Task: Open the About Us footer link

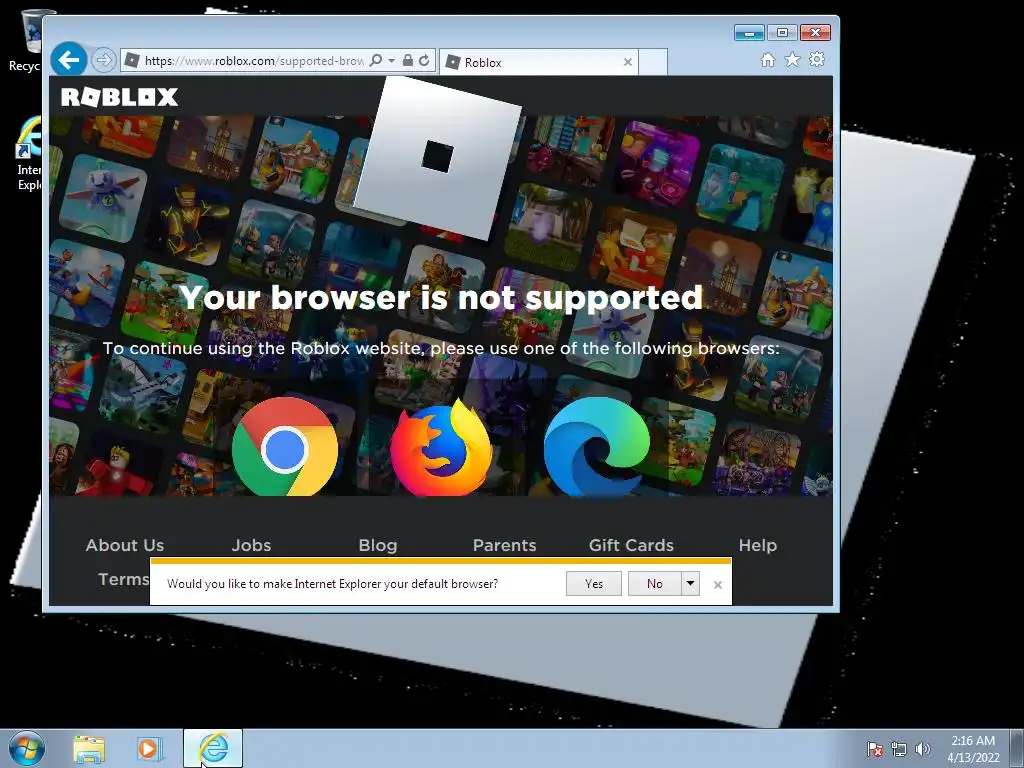Action: pos(125,545)
